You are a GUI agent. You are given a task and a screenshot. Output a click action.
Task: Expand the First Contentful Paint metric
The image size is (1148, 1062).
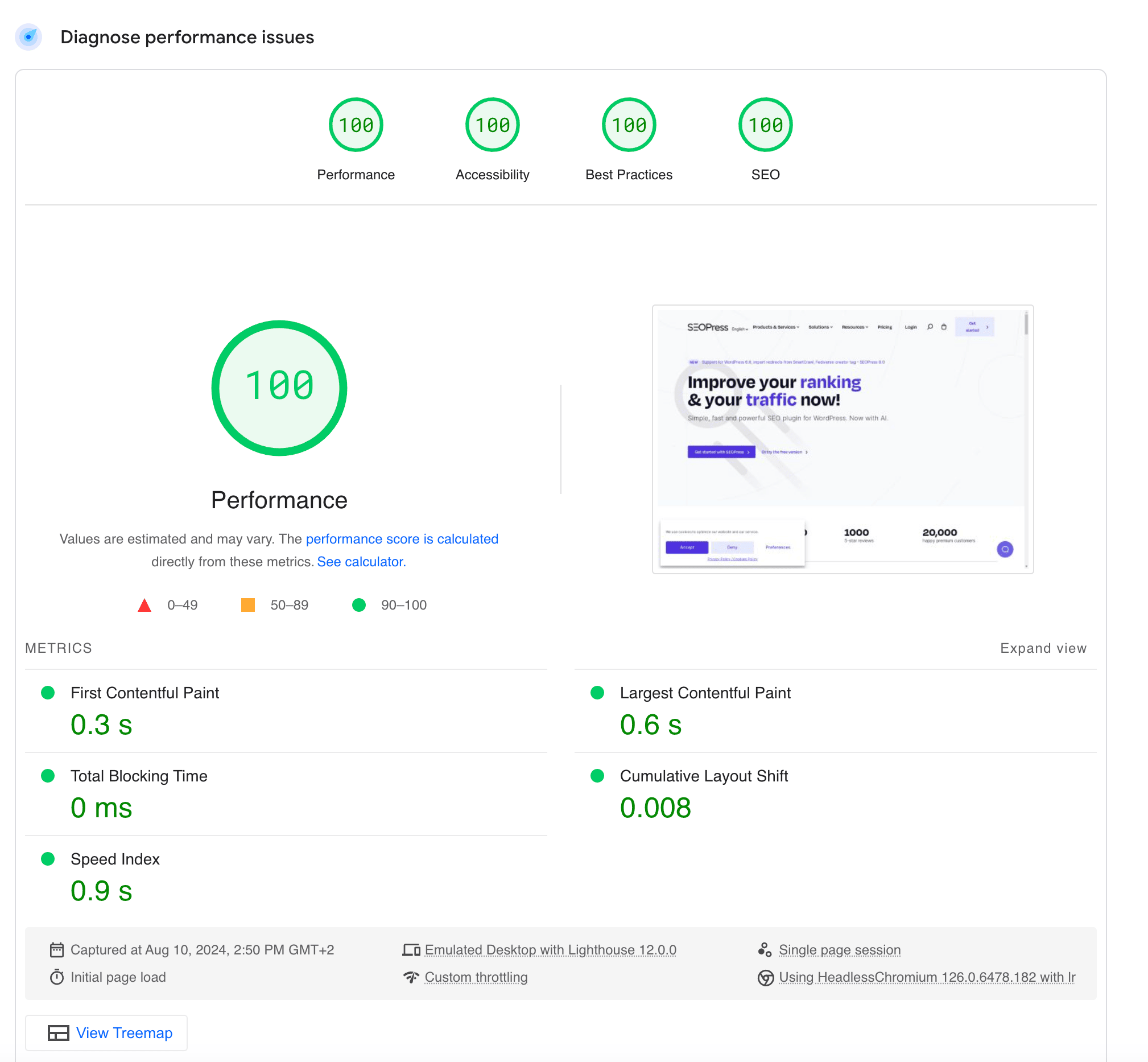coord(144,693)
